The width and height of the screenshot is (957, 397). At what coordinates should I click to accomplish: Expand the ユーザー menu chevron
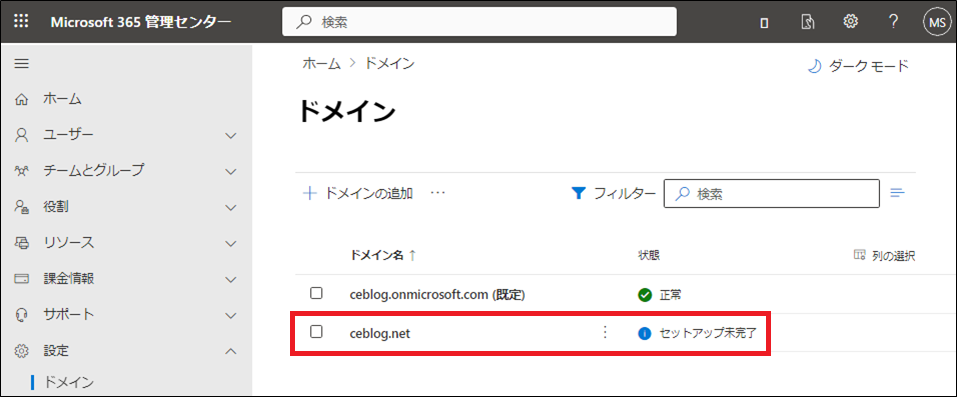click(x=231, y=136)
